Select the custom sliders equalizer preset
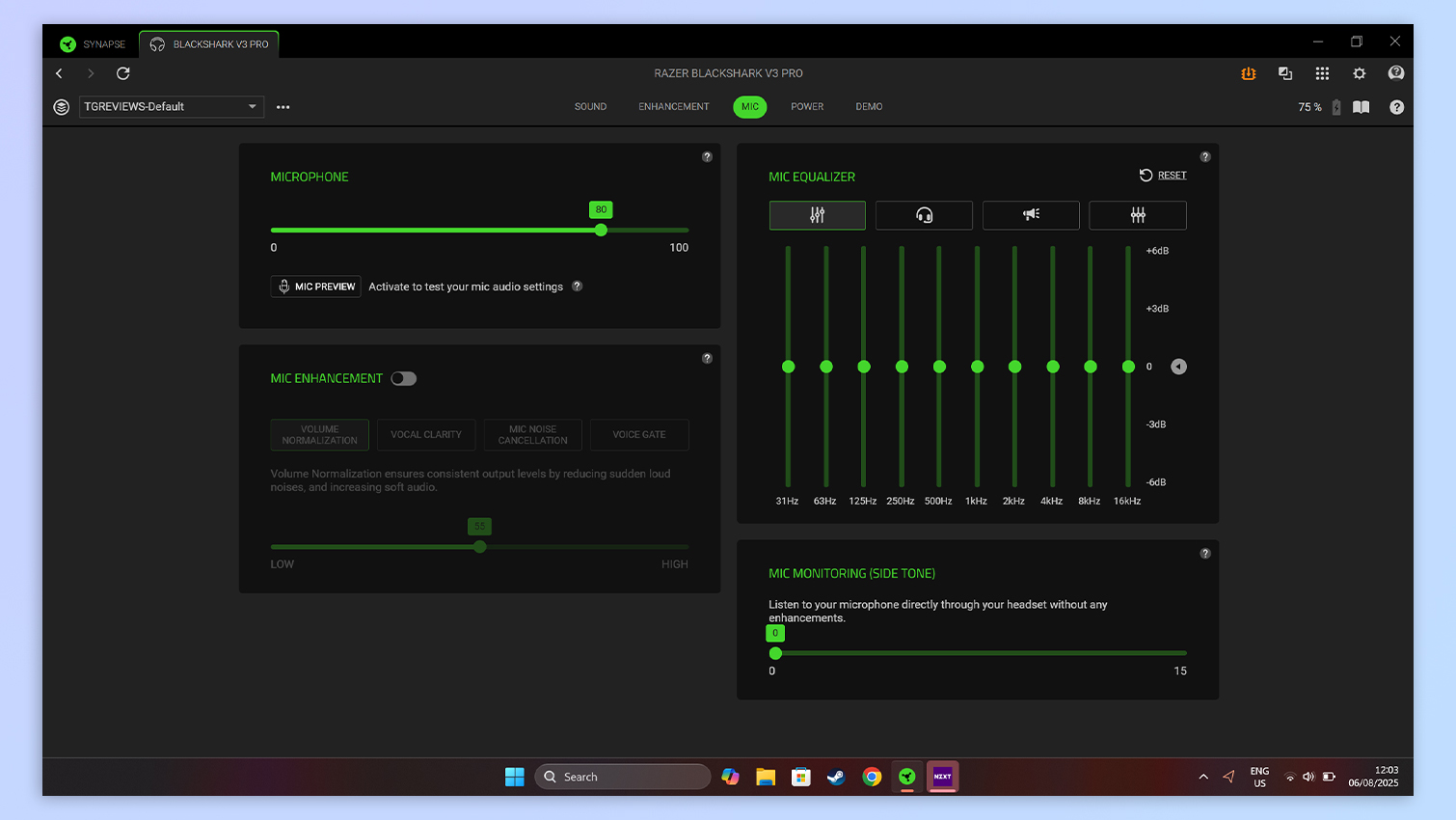This screenshot has width=1456, height=820. (1138, 215)
